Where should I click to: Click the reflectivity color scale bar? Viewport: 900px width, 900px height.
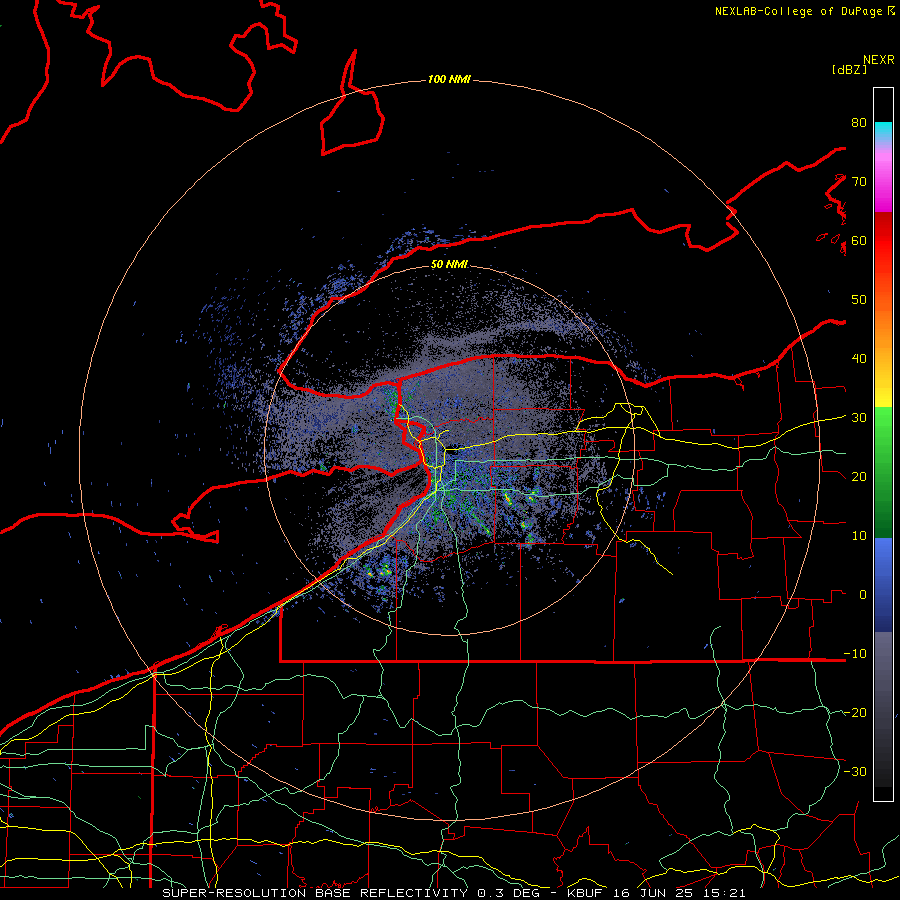pos(883,444)
